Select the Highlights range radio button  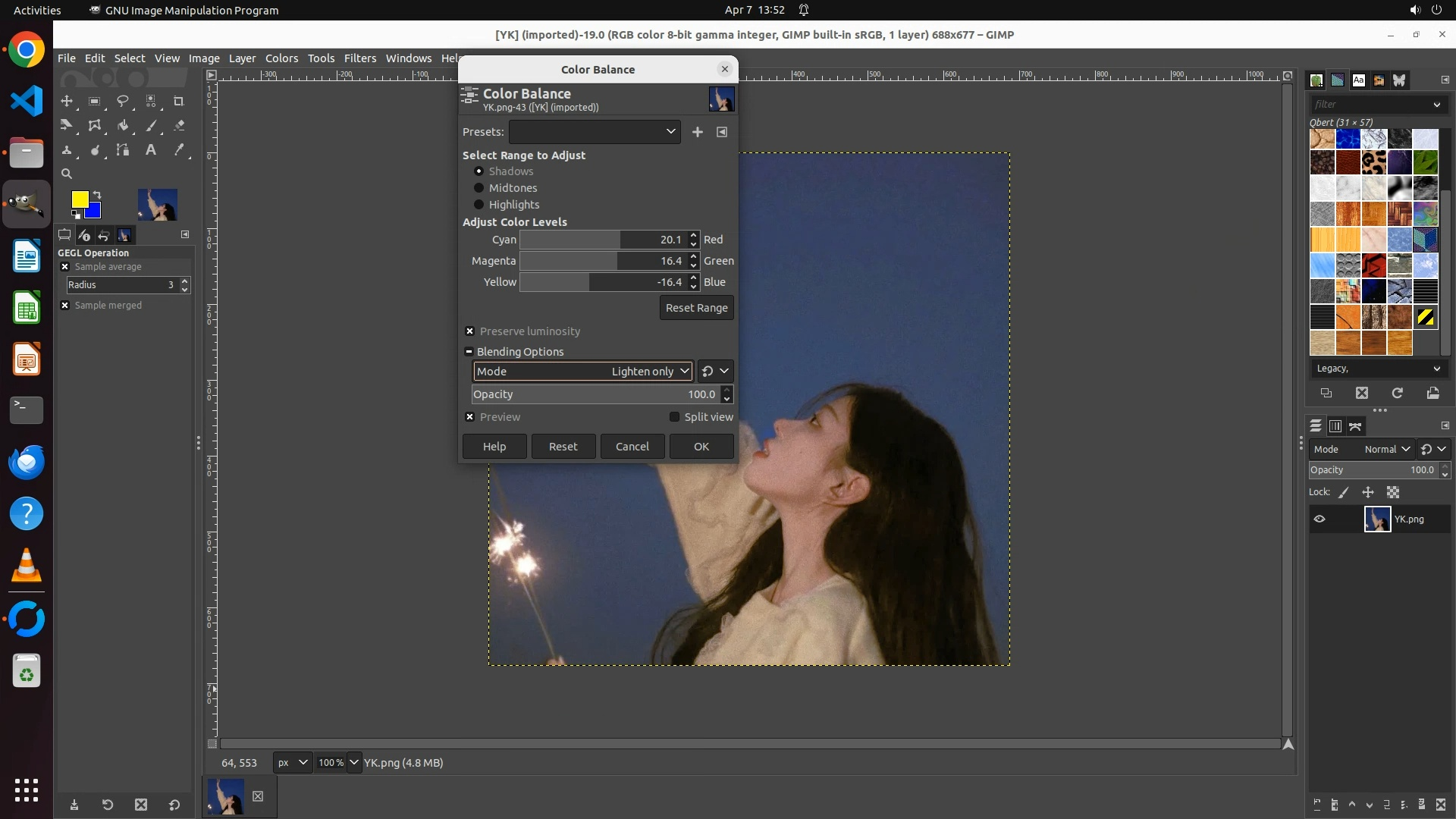pyautogui.click(x=479, y=205)
